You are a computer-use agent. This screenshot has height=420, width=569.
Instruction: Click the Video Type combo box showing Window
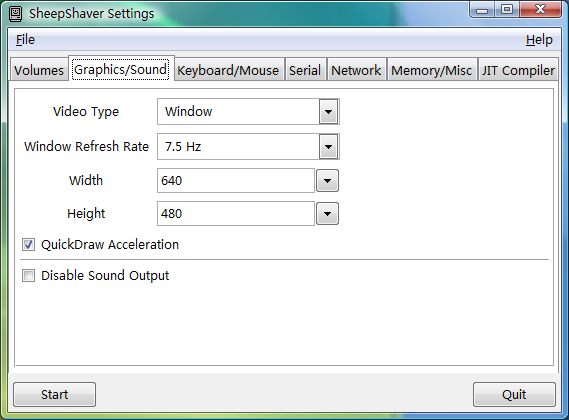[x=248, y=111]
